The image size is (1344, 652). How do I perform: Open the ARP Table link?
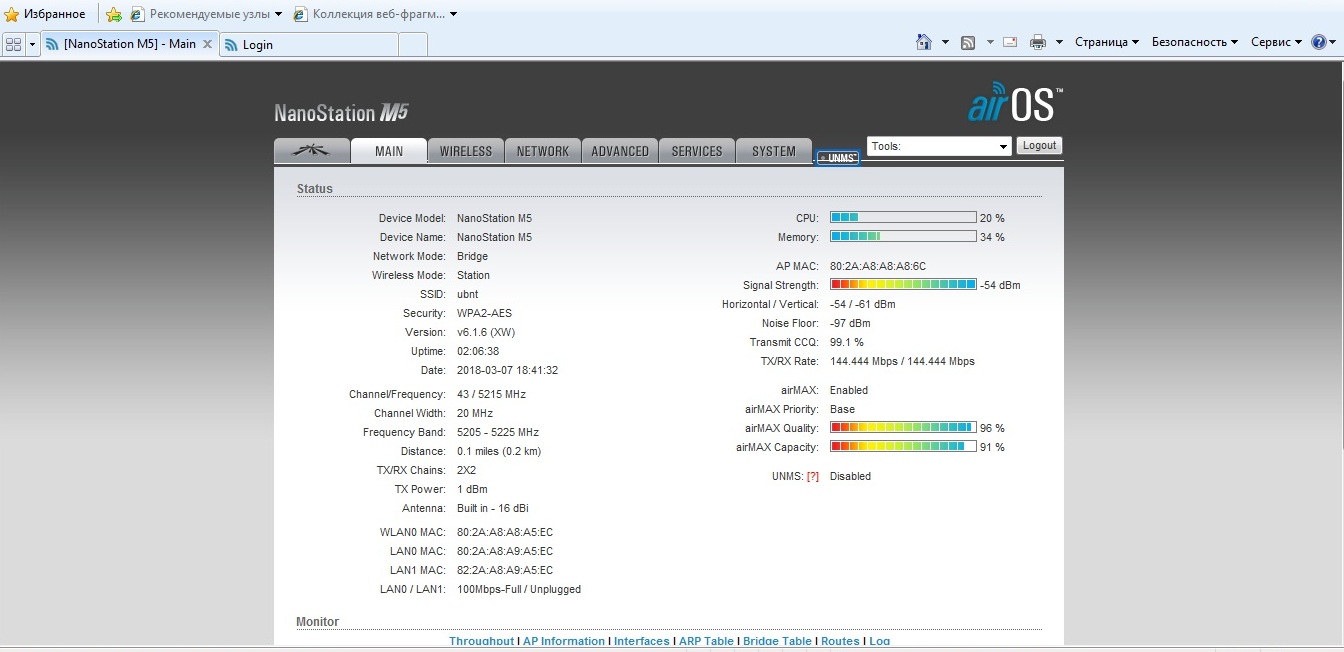coord(706,641)
